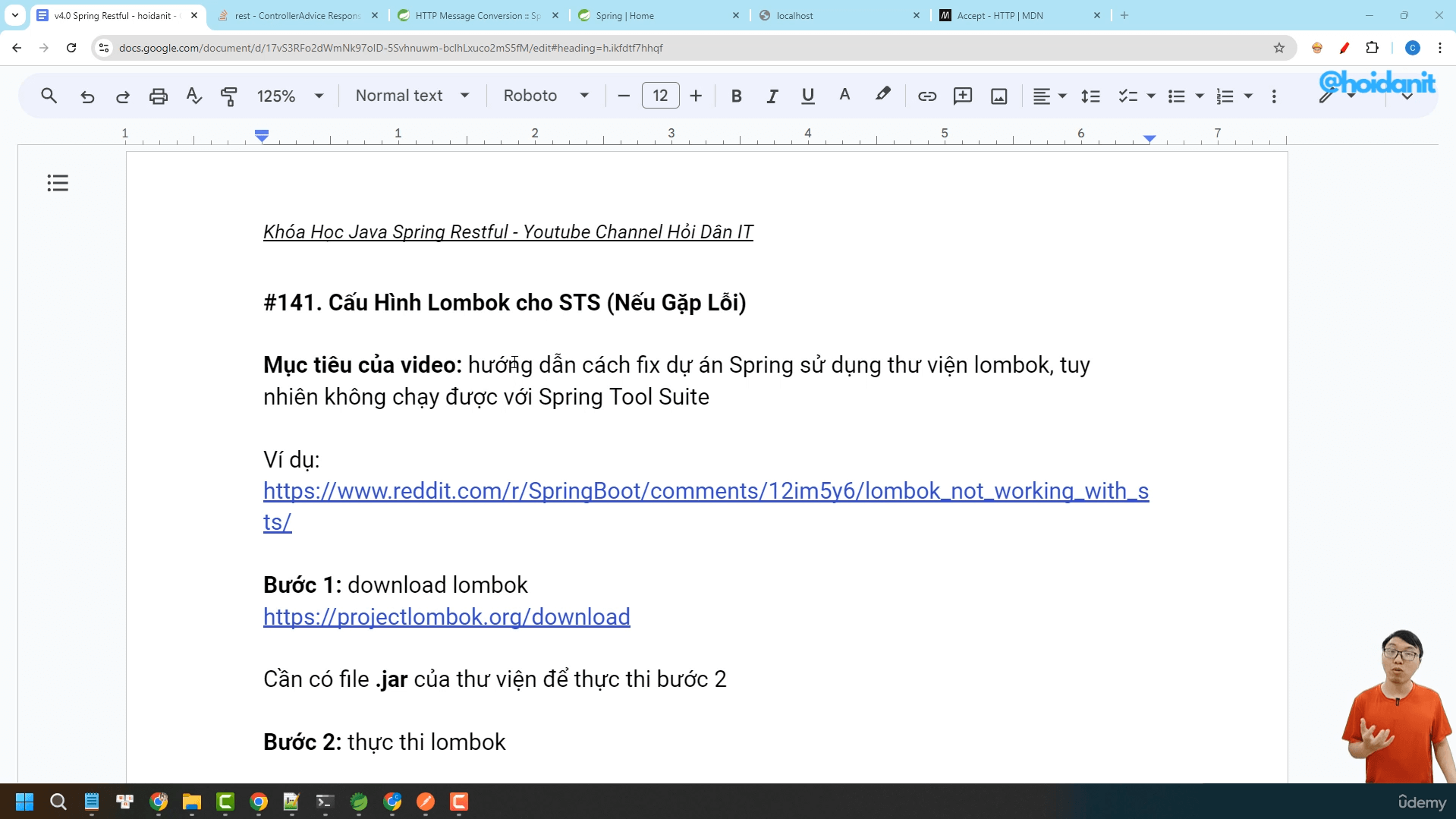Open the text color picker

844,96
